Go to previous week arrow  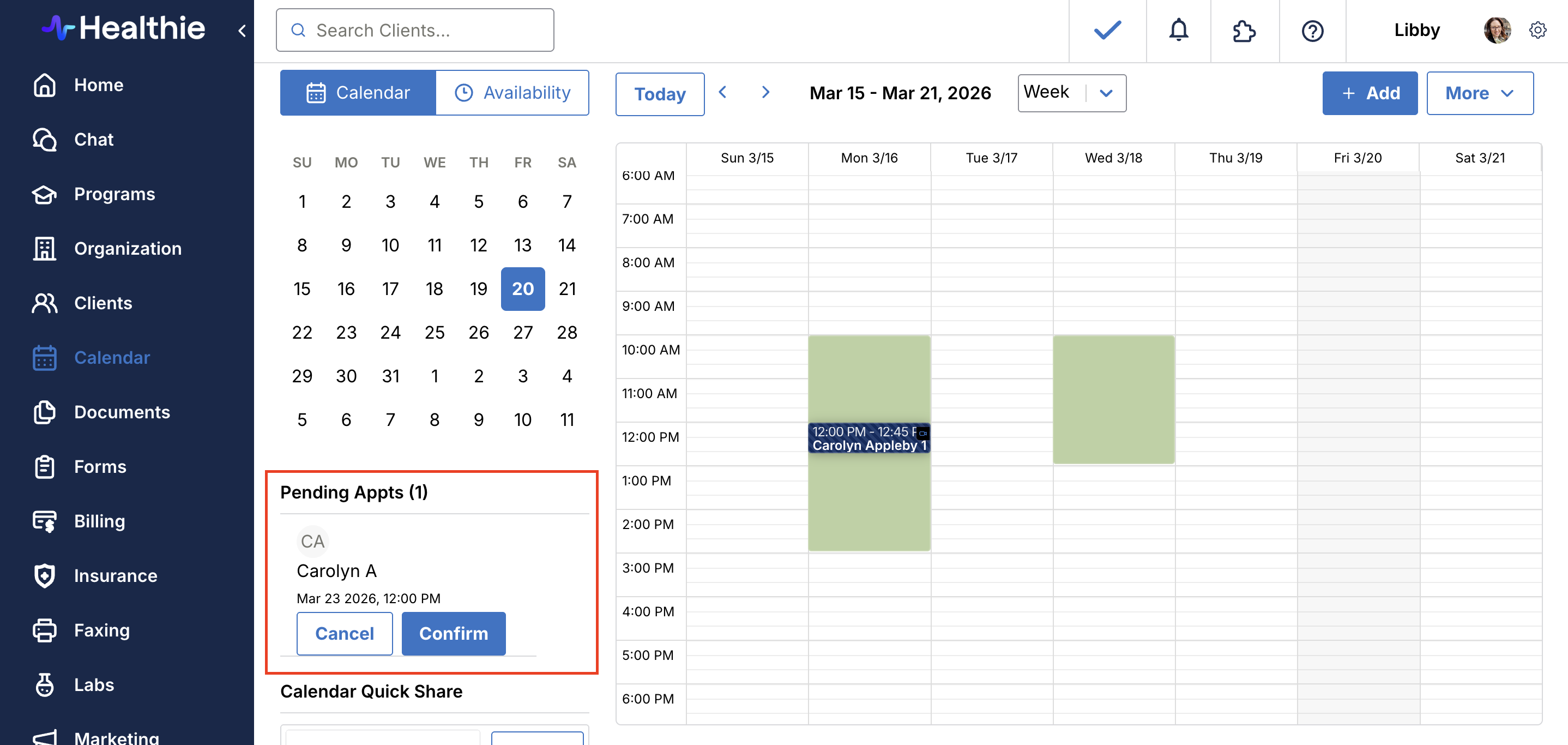coord(722,93)
